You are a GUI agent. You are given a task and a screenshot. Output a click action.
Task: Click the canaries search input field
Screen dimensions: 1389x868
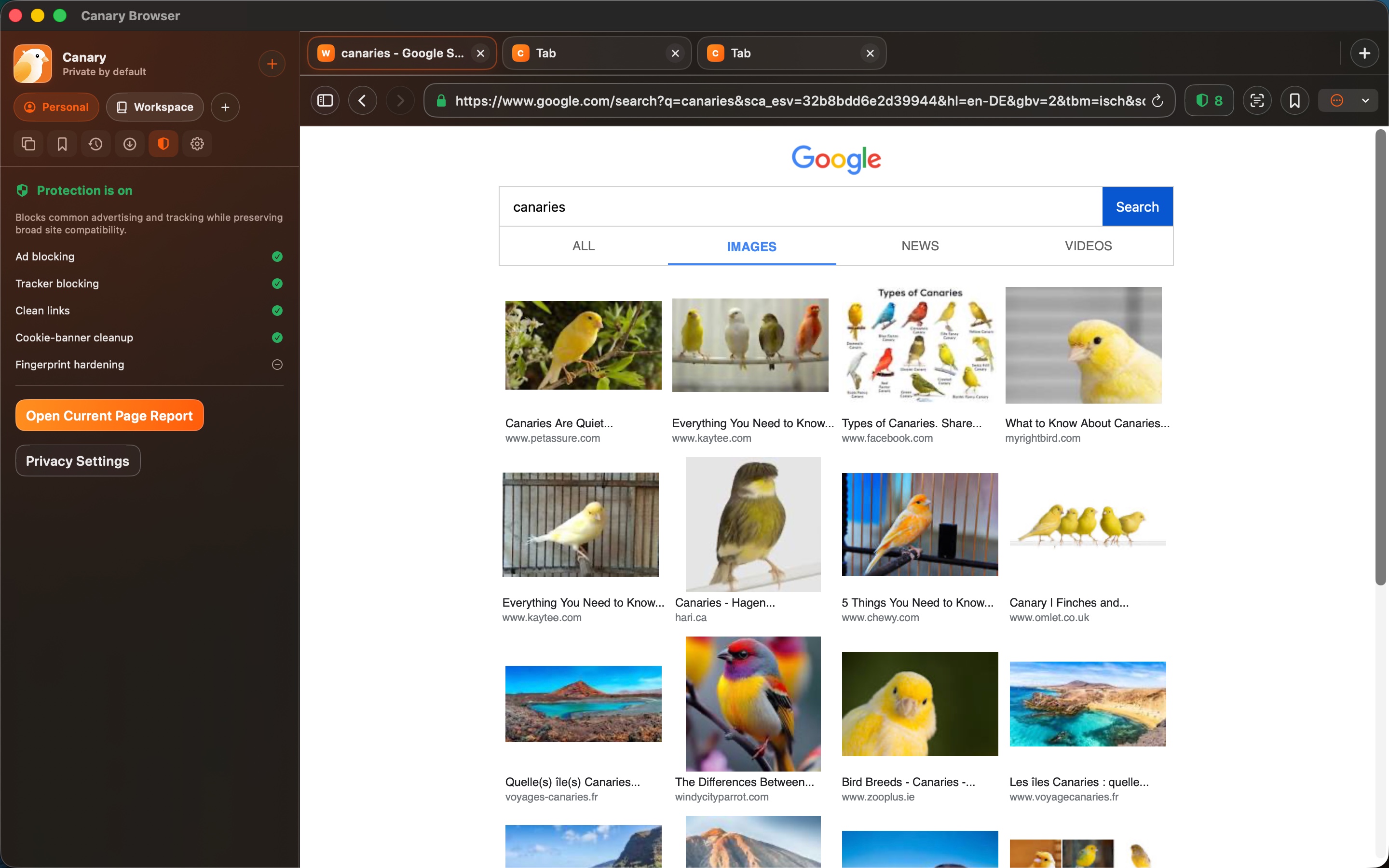pos(800,207)
